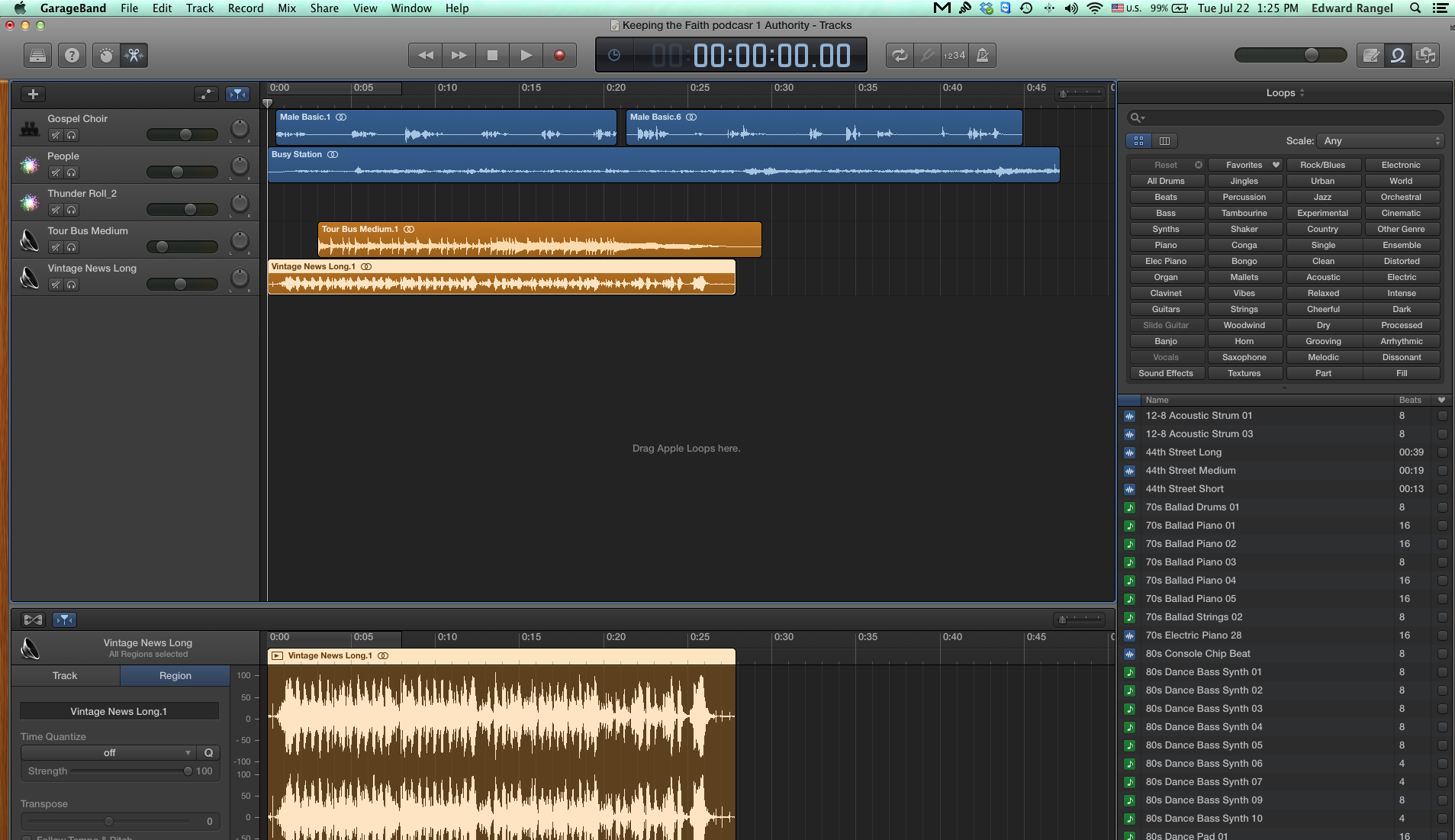
Task: Click the red Record button
Action: click(559, 55)
